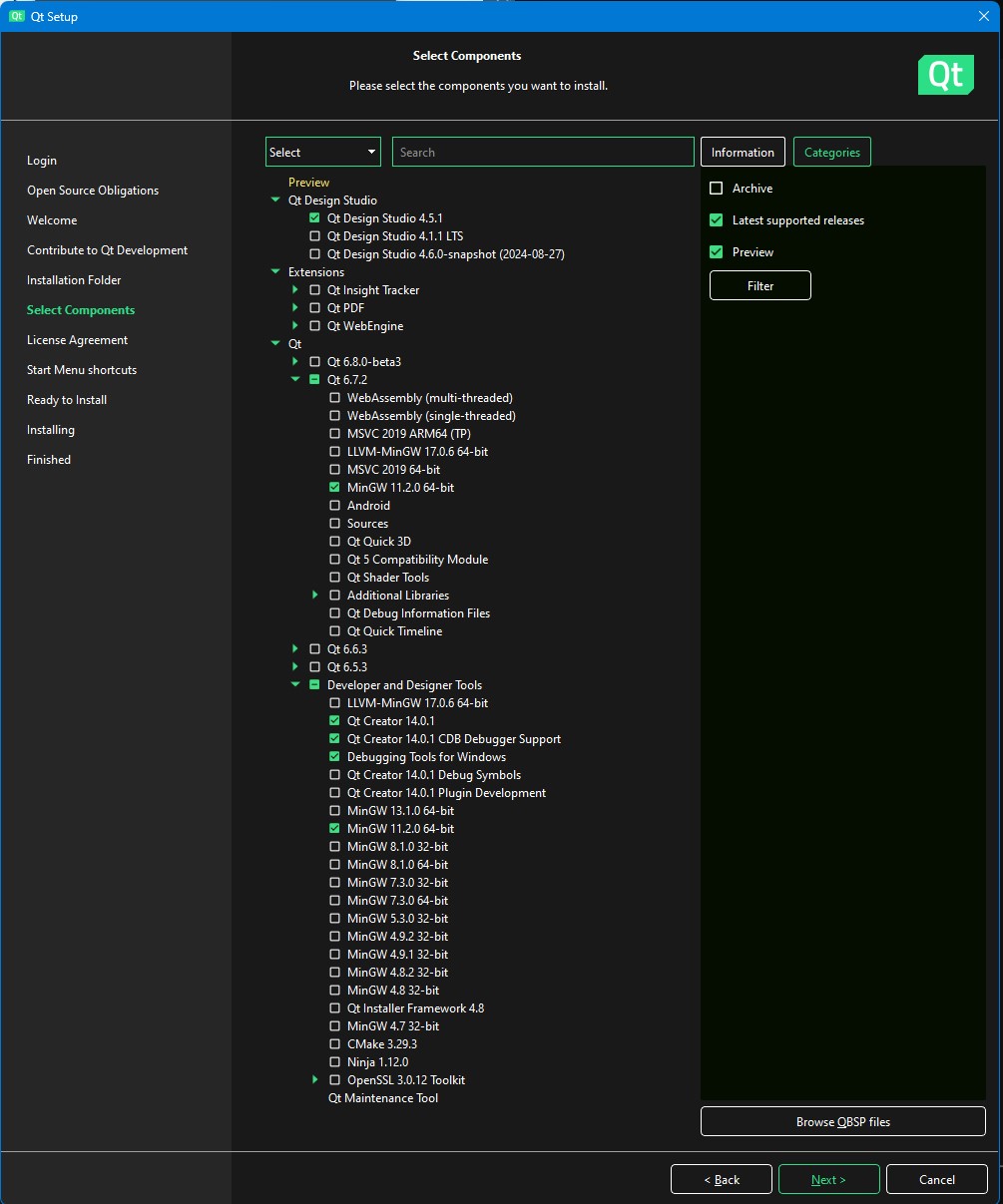Uncheck Debugging Tools for Windows
Viewport: 1003px width, 1204px height.
[x=335, y=757]
